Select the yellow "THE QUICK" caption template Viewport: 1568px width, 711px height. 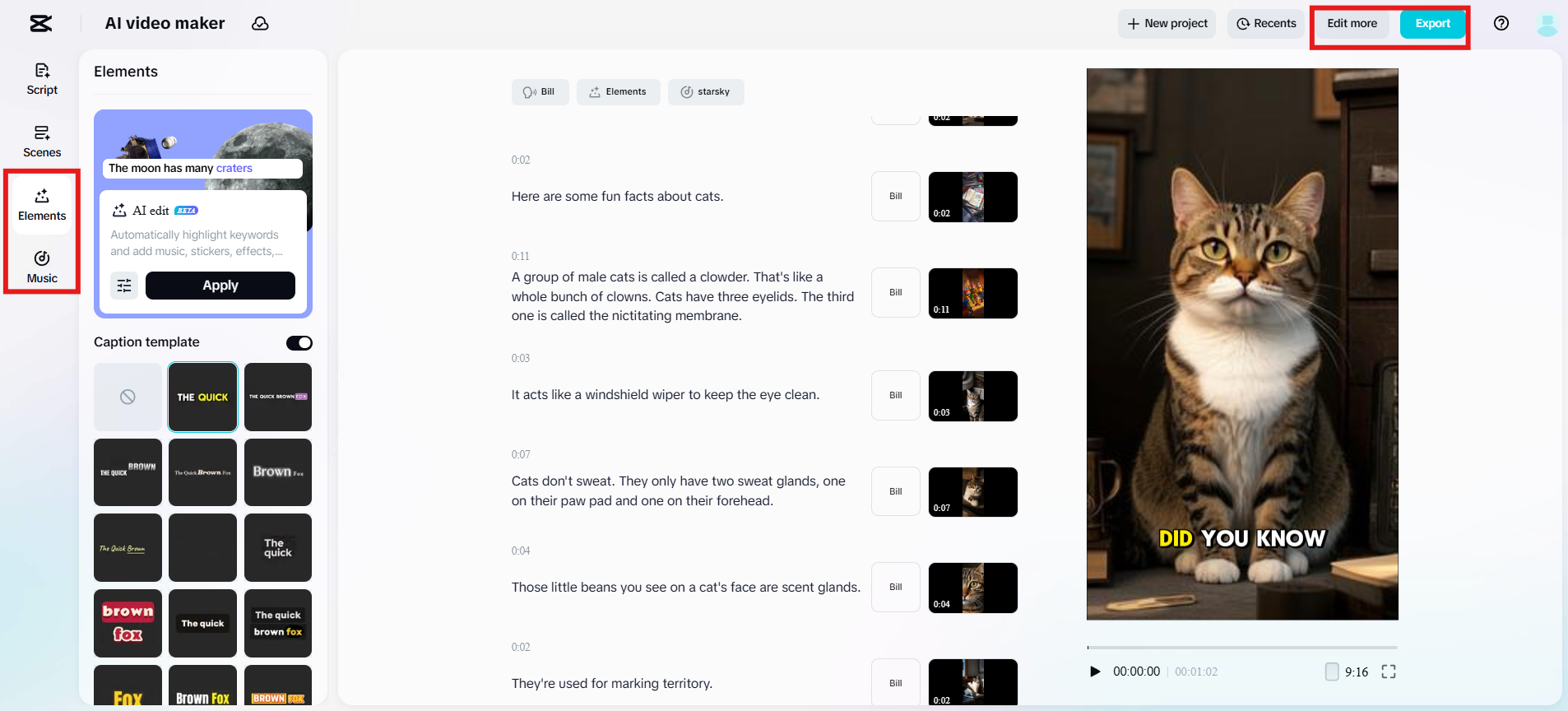click(x=202, y=397)
